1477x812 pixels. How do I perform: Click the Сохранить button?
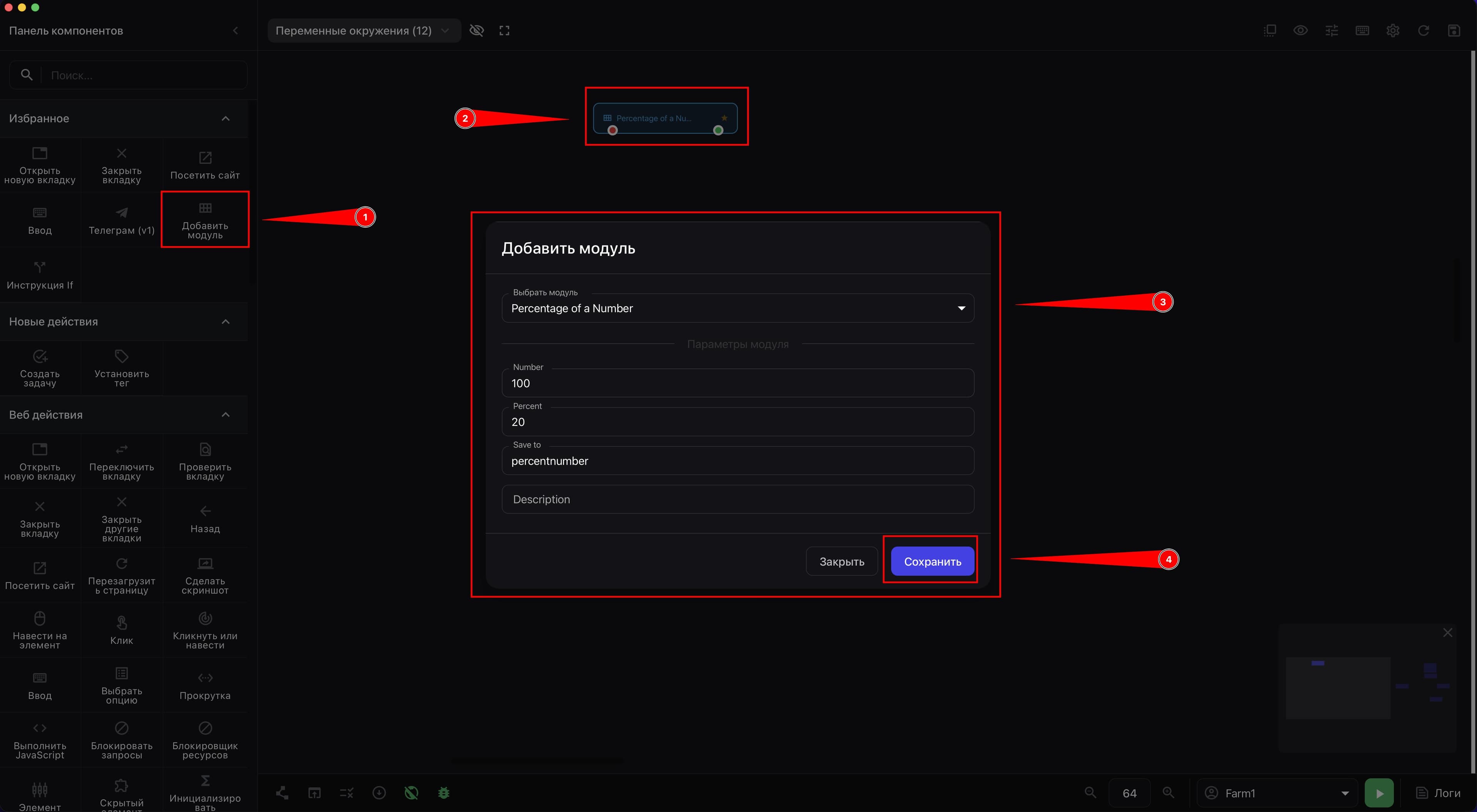pyautogui.click(x=932, y=562)
